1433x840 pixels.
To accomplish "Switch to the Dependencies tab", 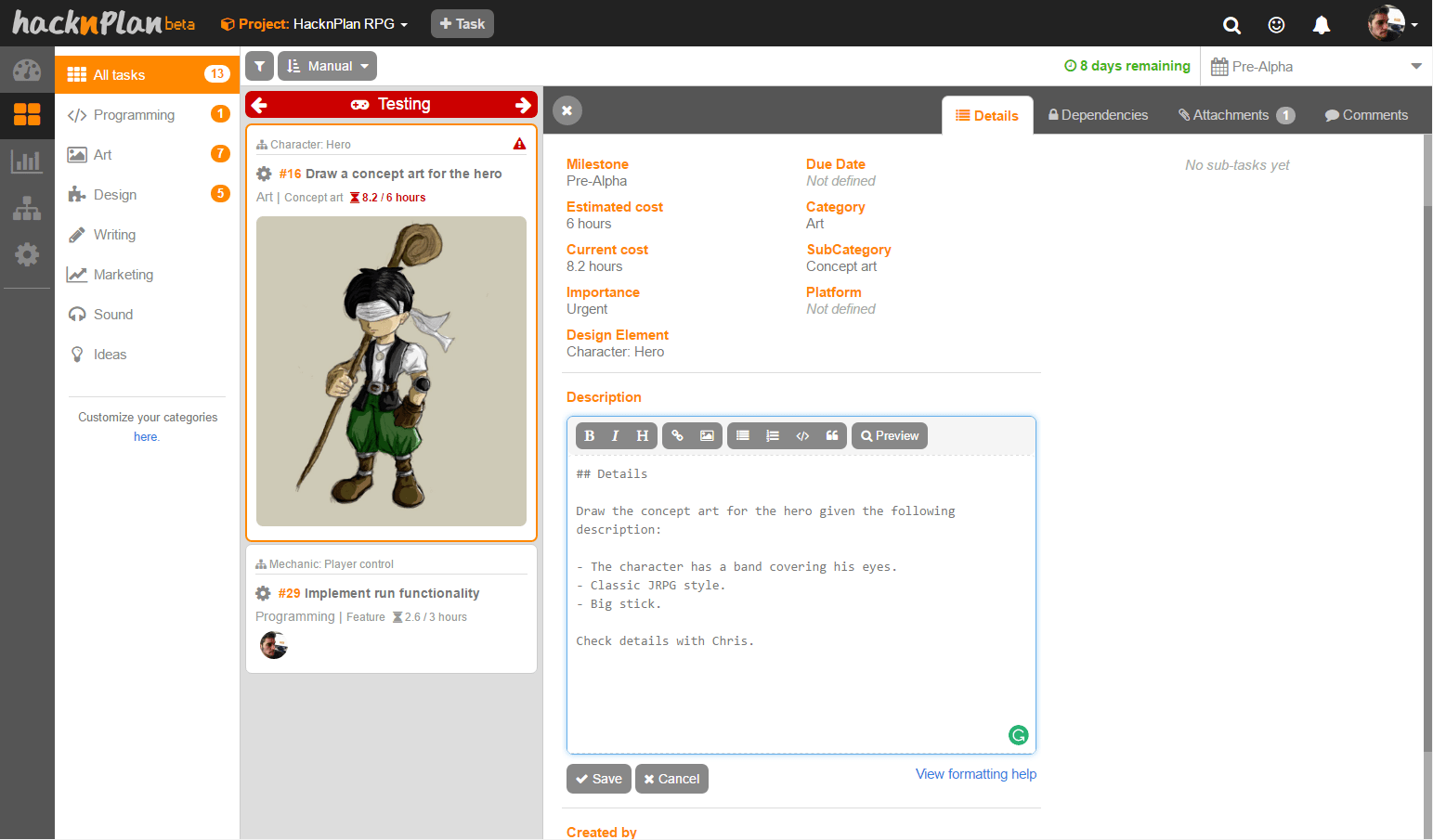I will click(x=1098, y=115).
